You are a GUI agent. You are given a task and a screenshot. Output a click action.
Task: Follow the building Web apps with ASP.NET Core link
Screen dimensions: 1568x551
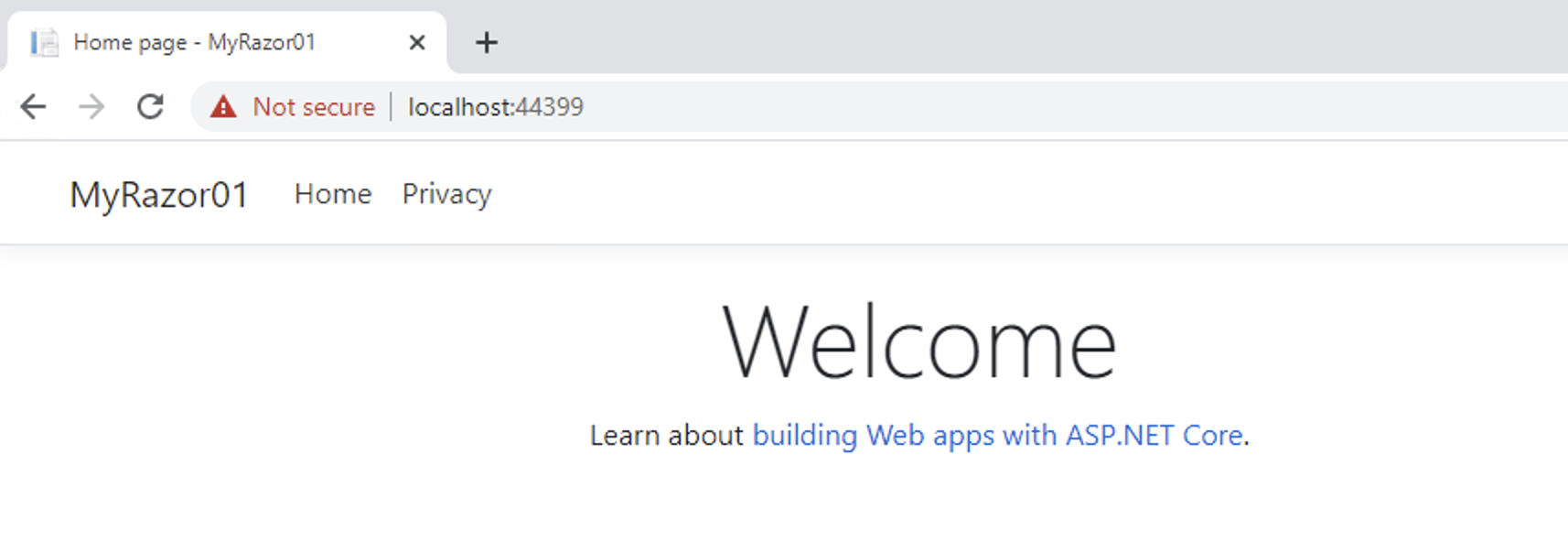click(997, 435)
